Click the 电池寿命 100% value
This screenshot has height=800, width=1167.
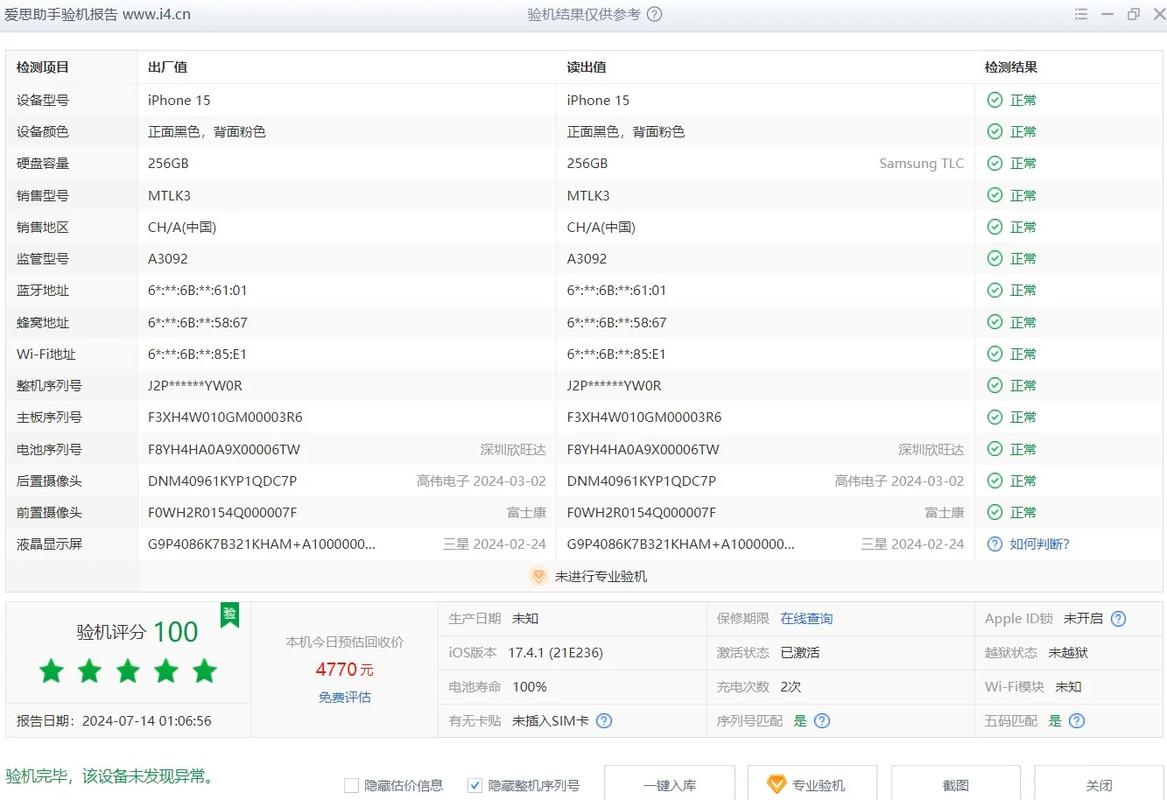(x=529, y=686)
